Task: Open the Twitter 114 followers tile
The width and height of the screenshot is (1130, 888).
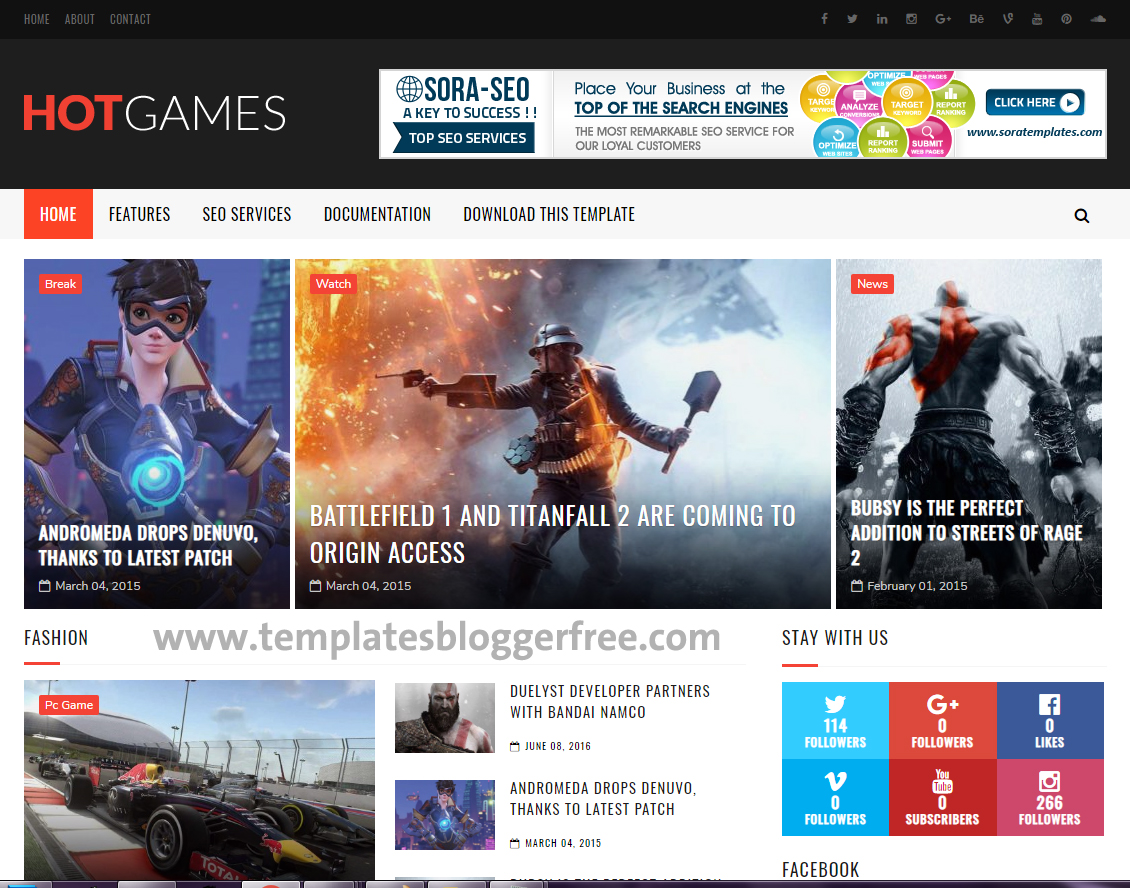Action: (835, 721)
